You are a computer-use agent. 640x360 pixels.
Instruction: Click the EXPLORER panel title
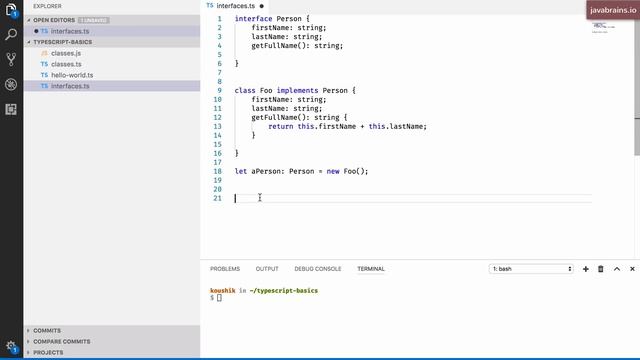(x=47, y=6)
